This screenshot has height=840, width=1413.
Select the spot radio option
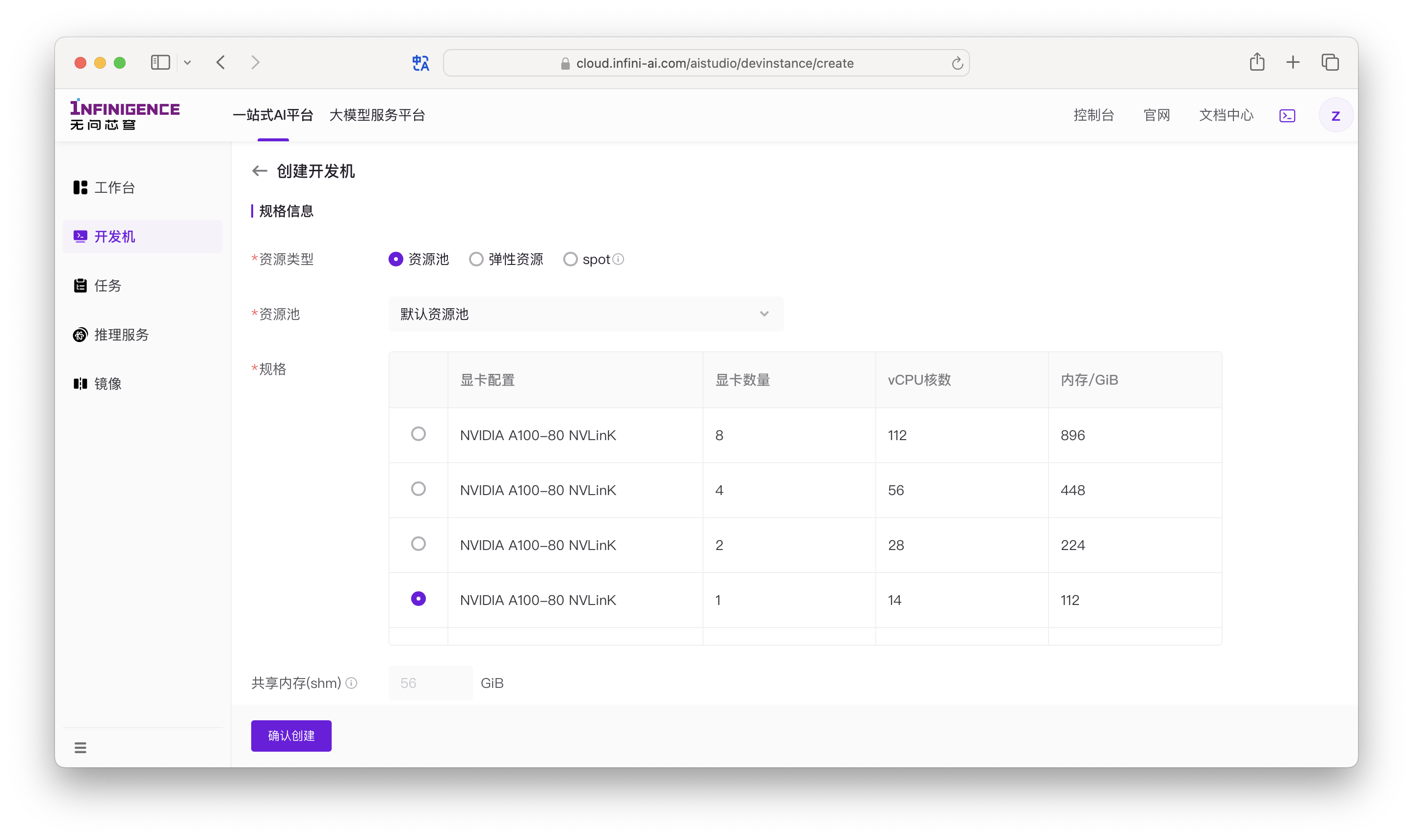pyautogui.click(x=570, y=259)
